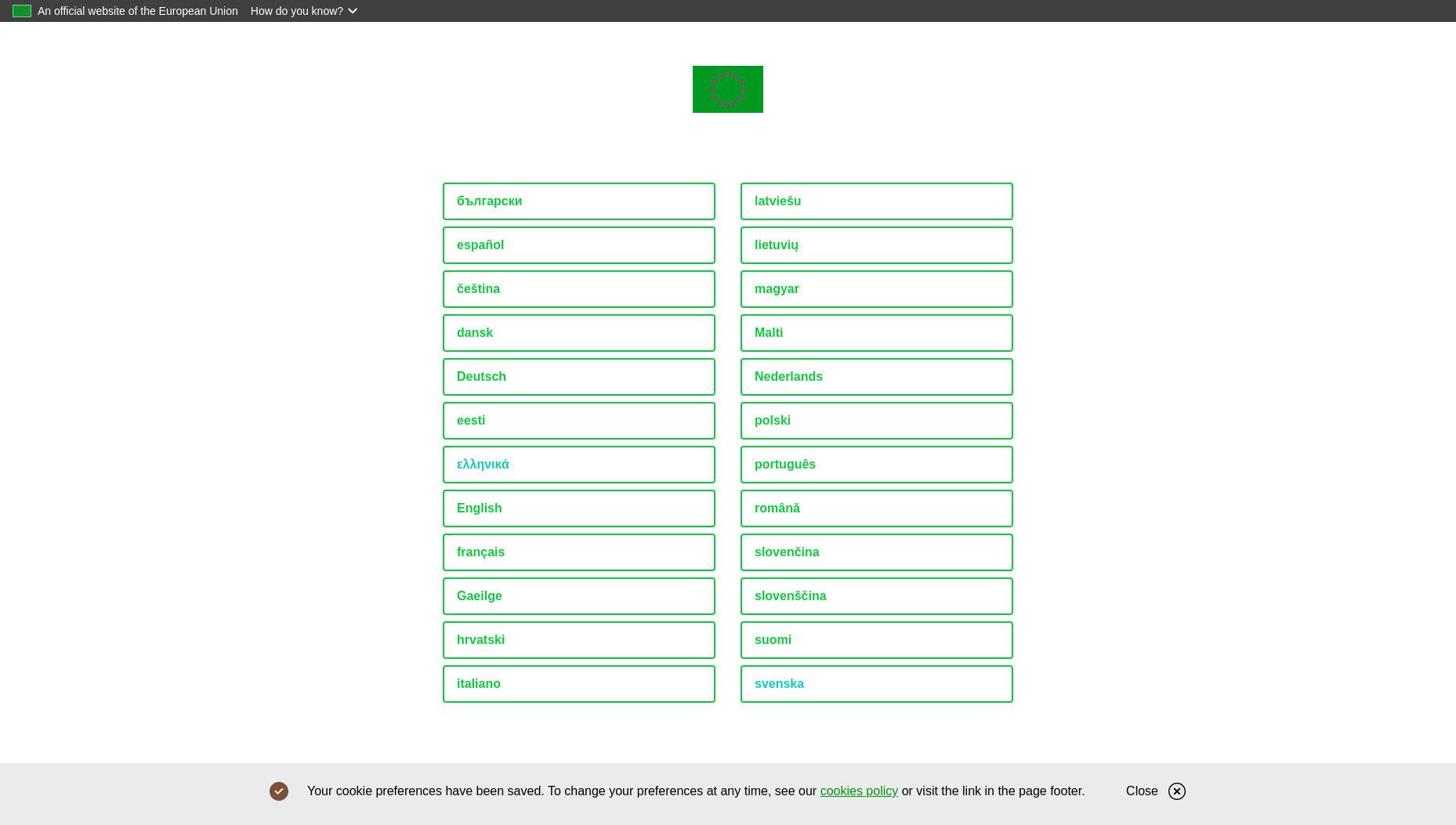Dismiss the cookie banner with the X icon
Viewport: 1456px width, 825px height.
point(1176,791)
